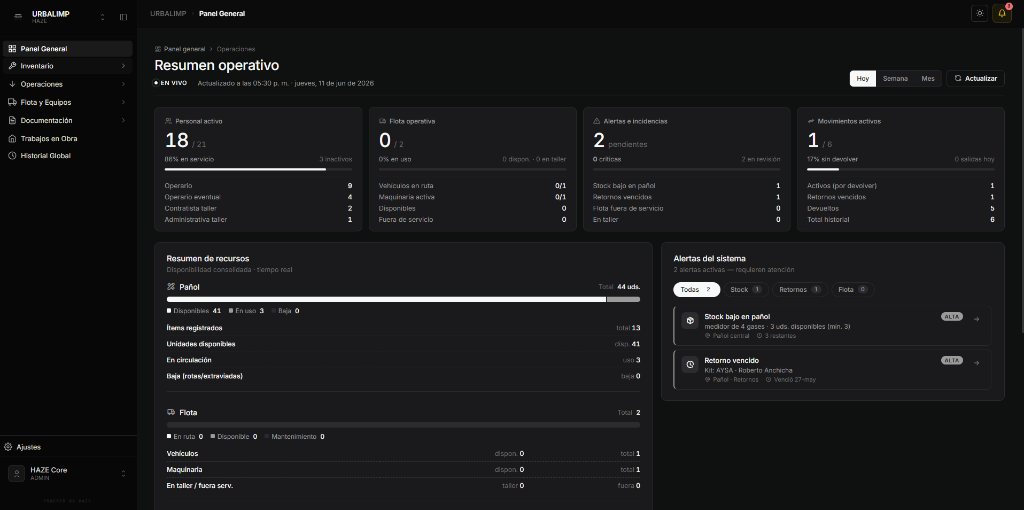Image resolution: width=1024 pixels, height=510 pixels.
Task: Click the Retorno vencido clock icon
Action: [x=690, y=364]
